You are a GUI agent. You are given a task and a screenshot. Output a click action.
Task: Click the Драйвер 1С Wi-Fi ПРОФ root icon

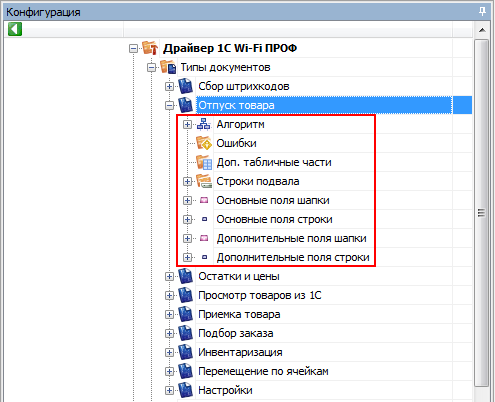tap(150, 48)
